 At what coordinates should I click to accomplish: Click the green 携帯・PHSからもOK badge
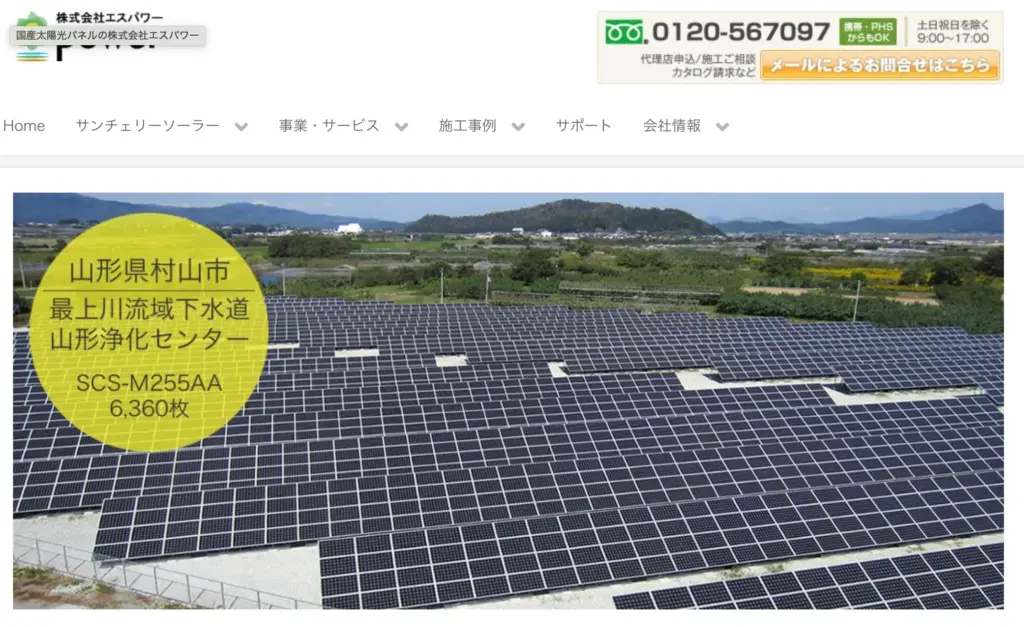[x=868, y=31]
